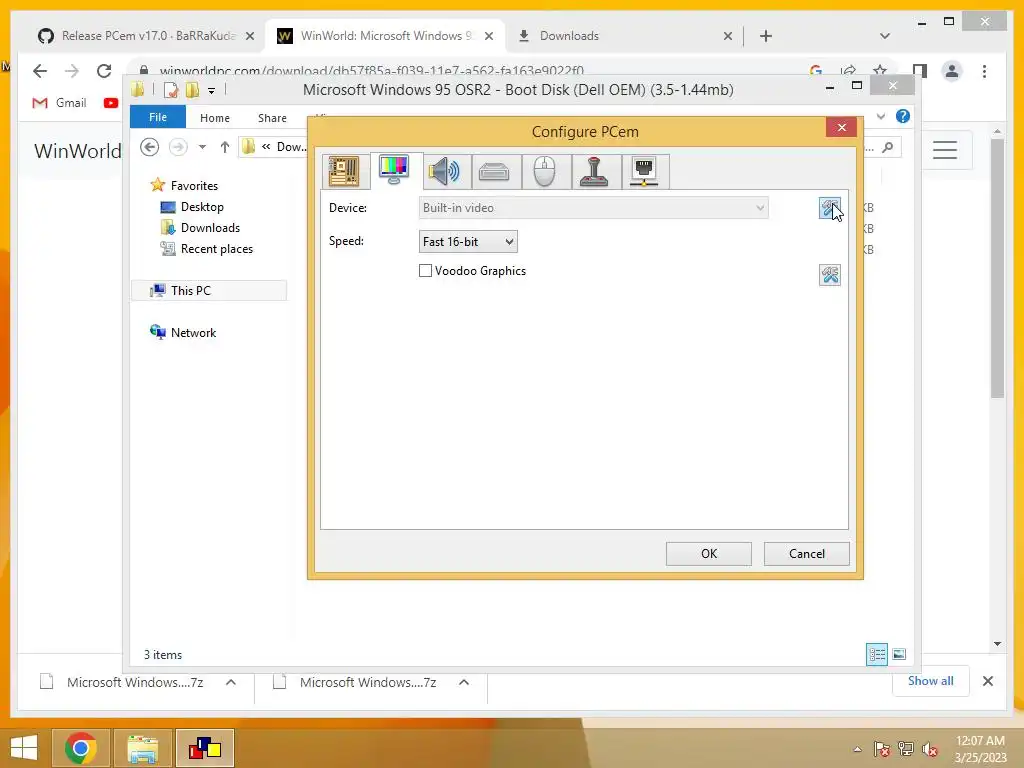This screenshot has width=1024, height=768.
Task: Click the properties icon in Explorer title bar
Action: (170, 90)
